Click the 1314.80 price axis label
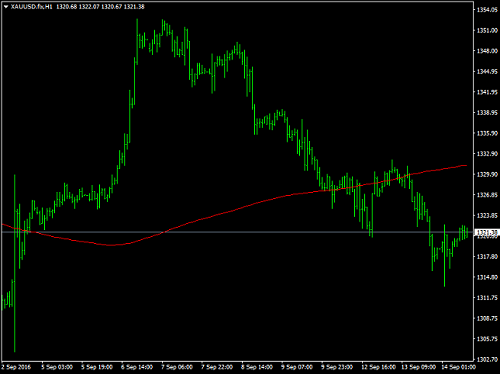The image size is (500, 374). pyautogui.click(x=487, y=277)
